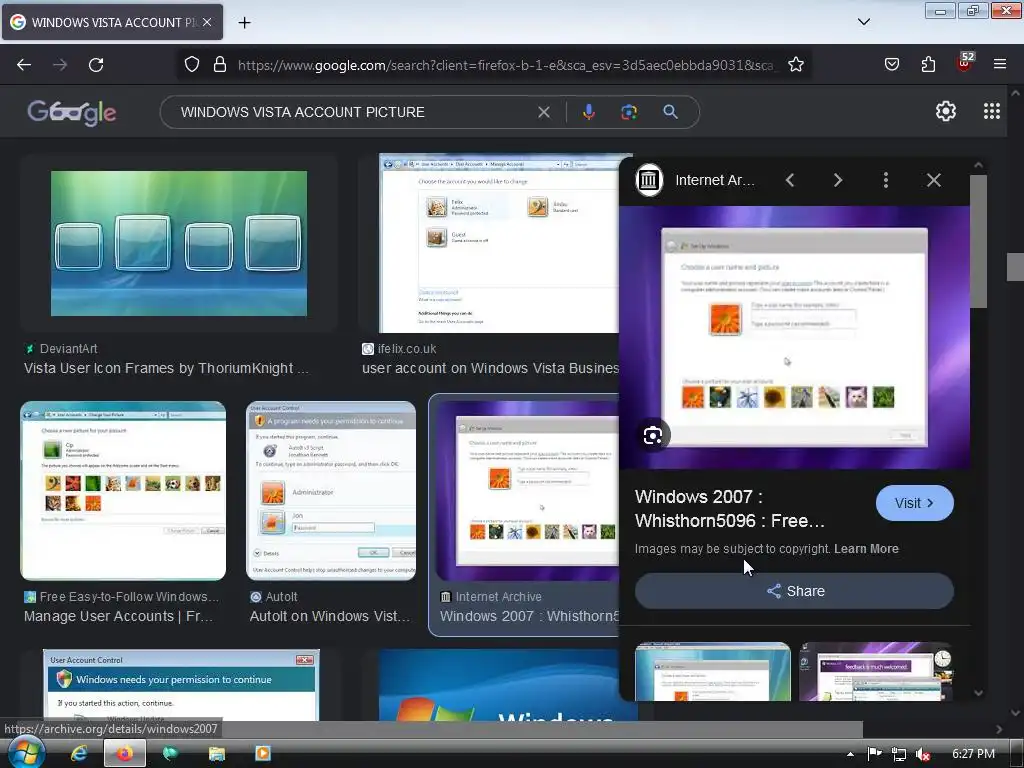
Task: Visit the Windows 2007 page
Action: coord(914,503)
